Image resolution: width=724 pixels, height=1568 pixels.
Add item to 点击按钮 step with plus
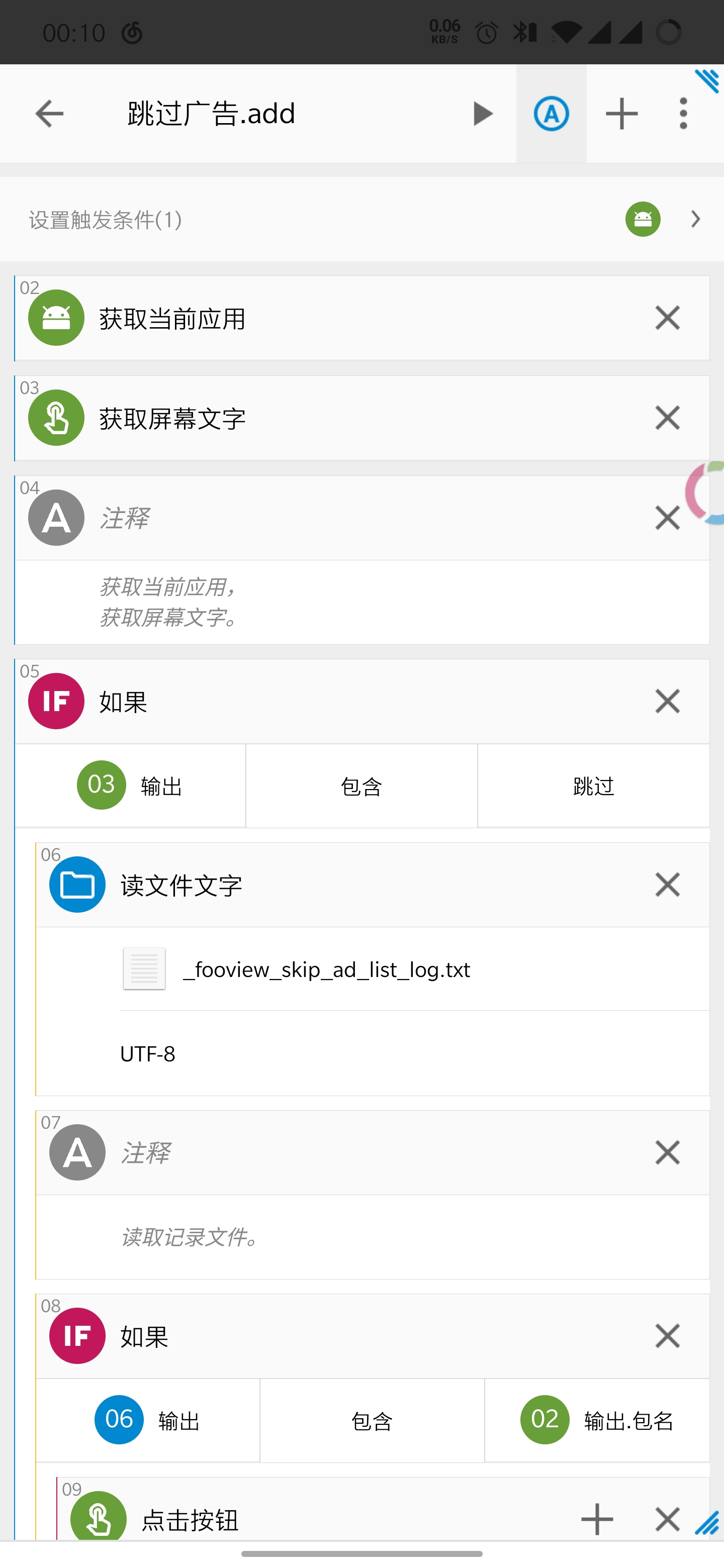(x=597, y=1519)
